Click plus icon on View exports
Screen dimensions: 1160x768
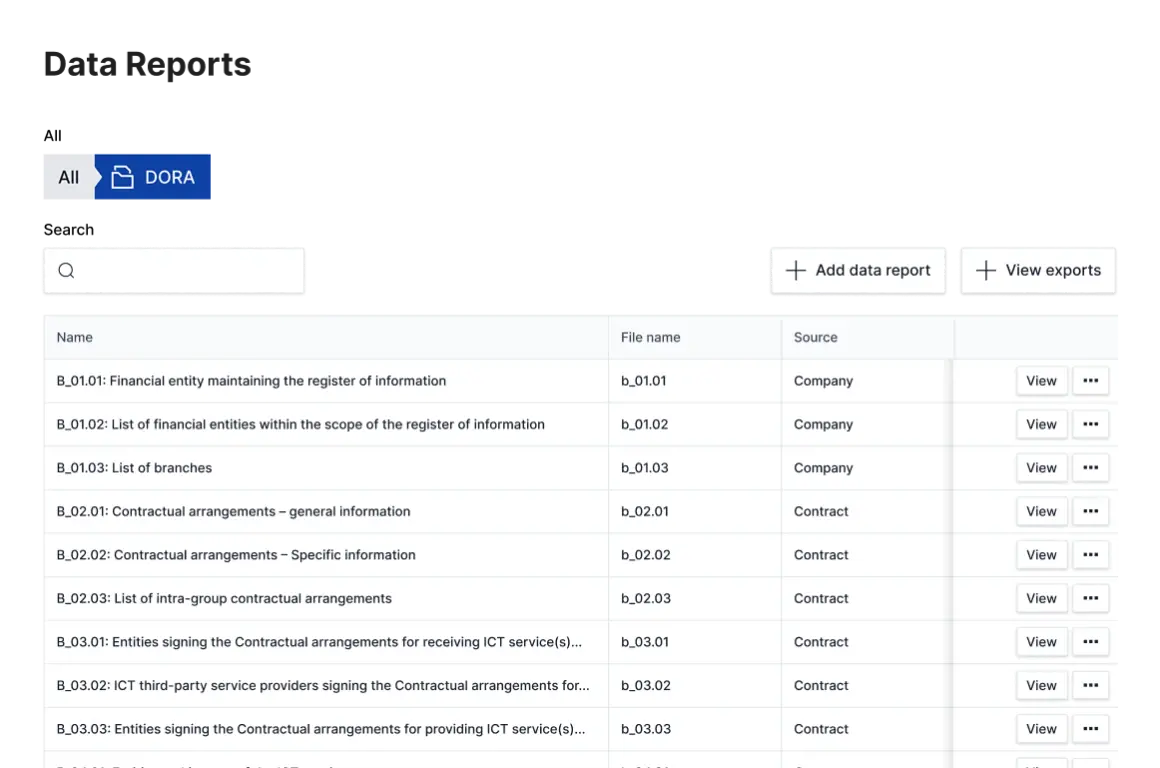986,271
